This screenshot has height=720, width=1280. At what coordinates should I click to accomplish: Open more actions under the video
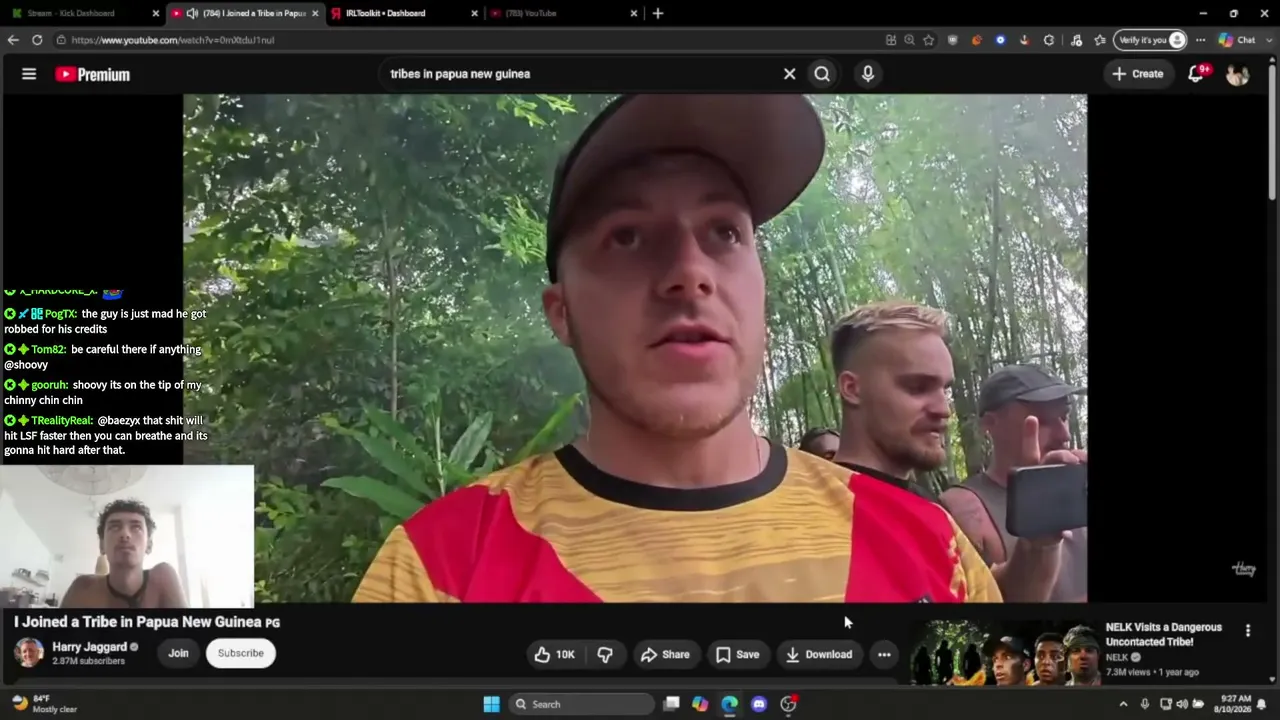[x=884, y=655]
